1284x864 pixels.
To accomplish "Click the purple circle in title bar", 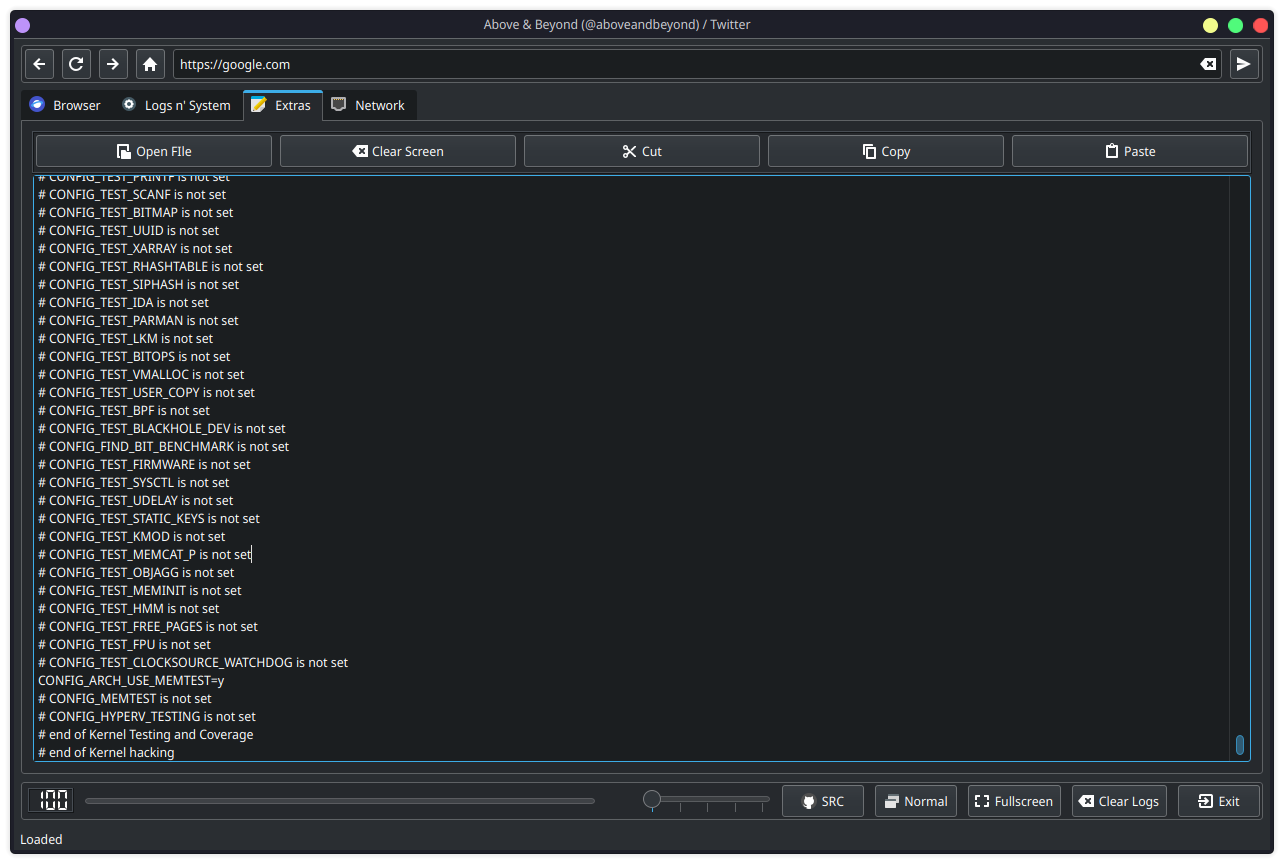I will tap(23, 25).
